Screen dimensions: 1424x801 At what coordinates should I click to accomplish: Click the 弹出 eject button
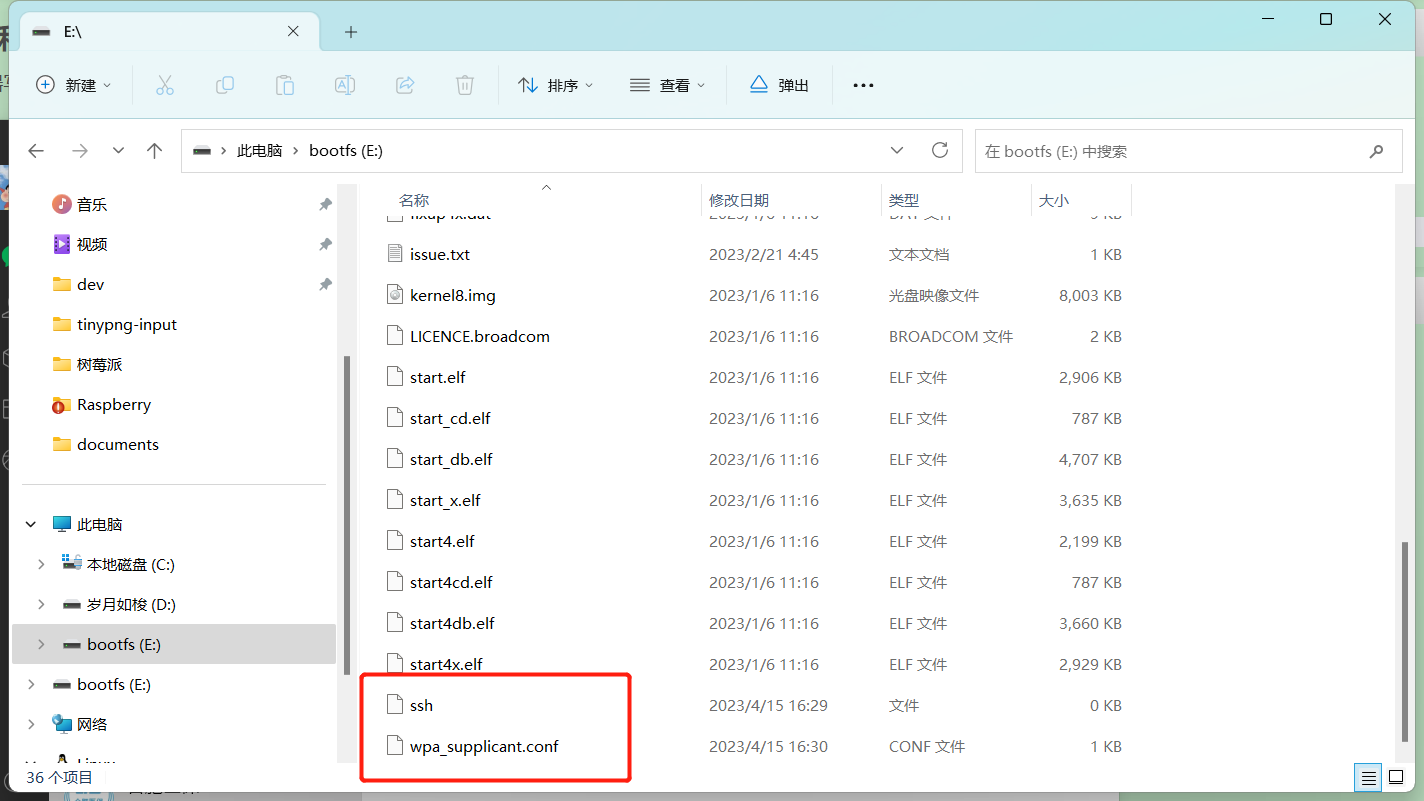[x=780, y=85]
